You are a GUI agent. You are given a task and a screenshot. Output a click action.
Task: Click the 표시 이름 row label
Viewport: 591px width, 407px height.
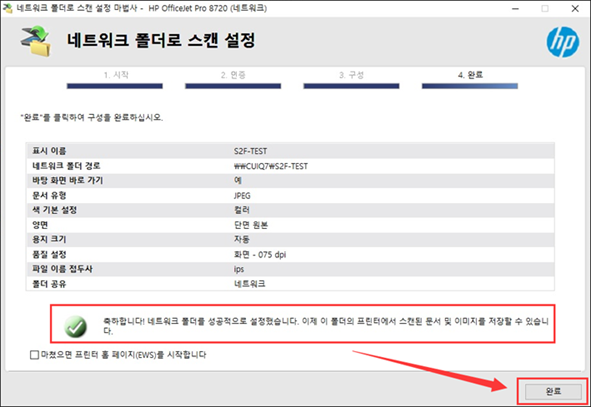pyautogui.click(x=49, y=151)
